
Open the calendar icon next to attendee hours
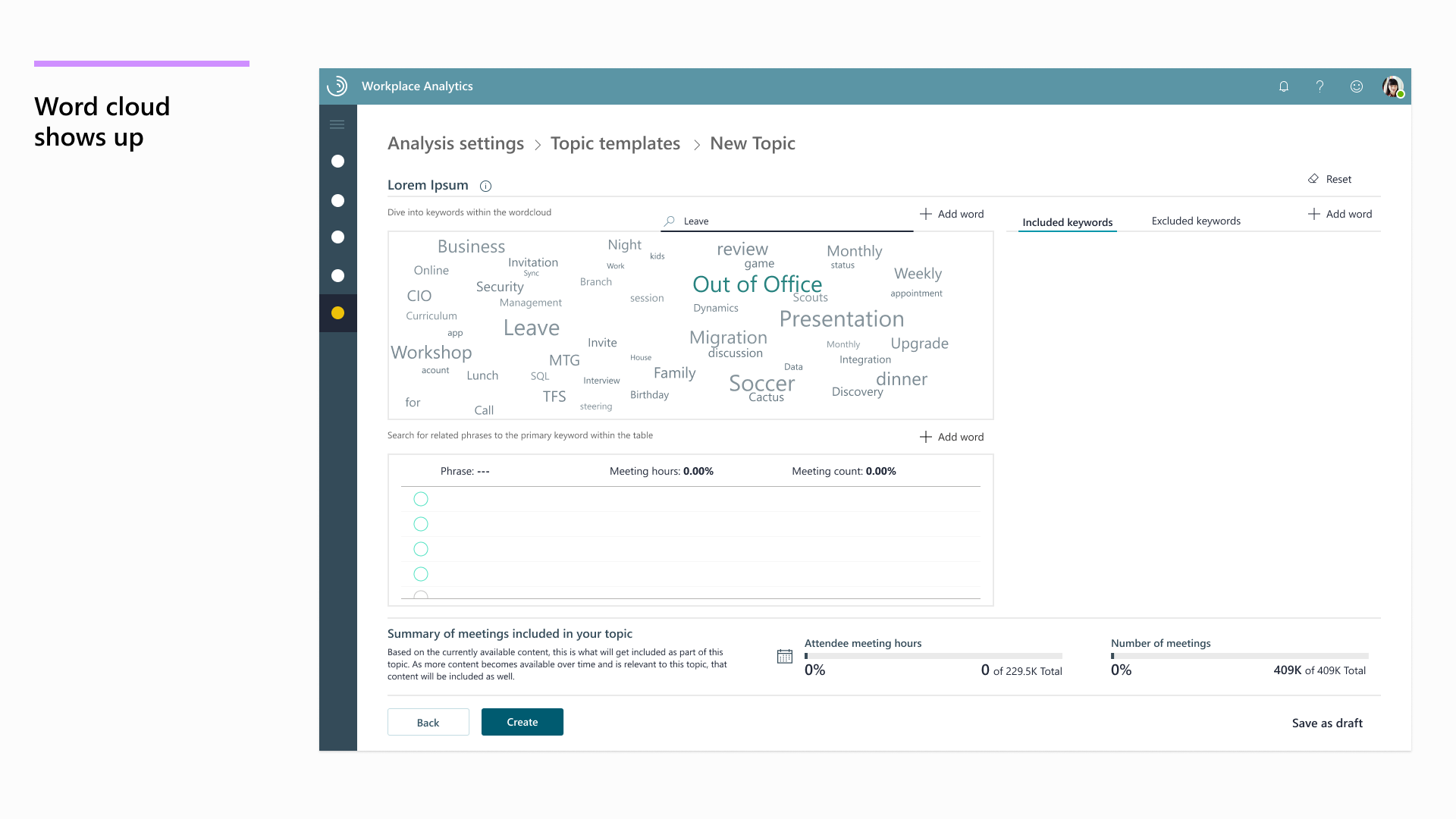pyautogui.click(x=785, y=655)
